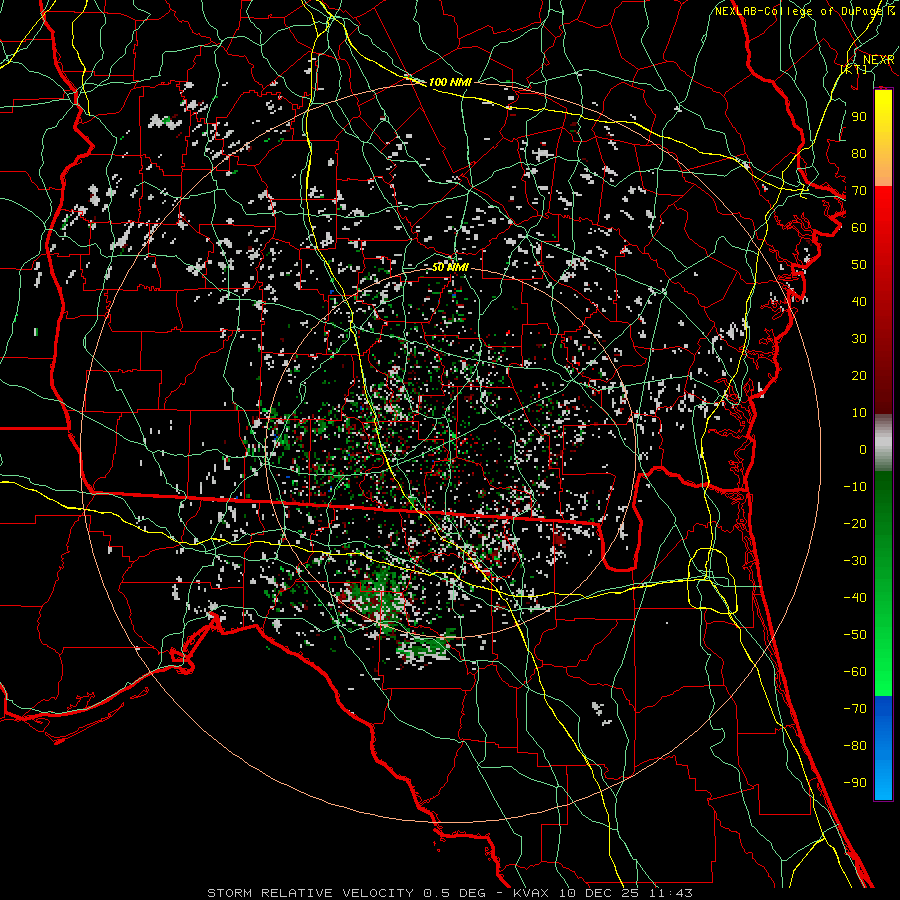Click the "50 NMI" range ring label
The height and width of the screenshot is (900, 900).
coord(451,267)
